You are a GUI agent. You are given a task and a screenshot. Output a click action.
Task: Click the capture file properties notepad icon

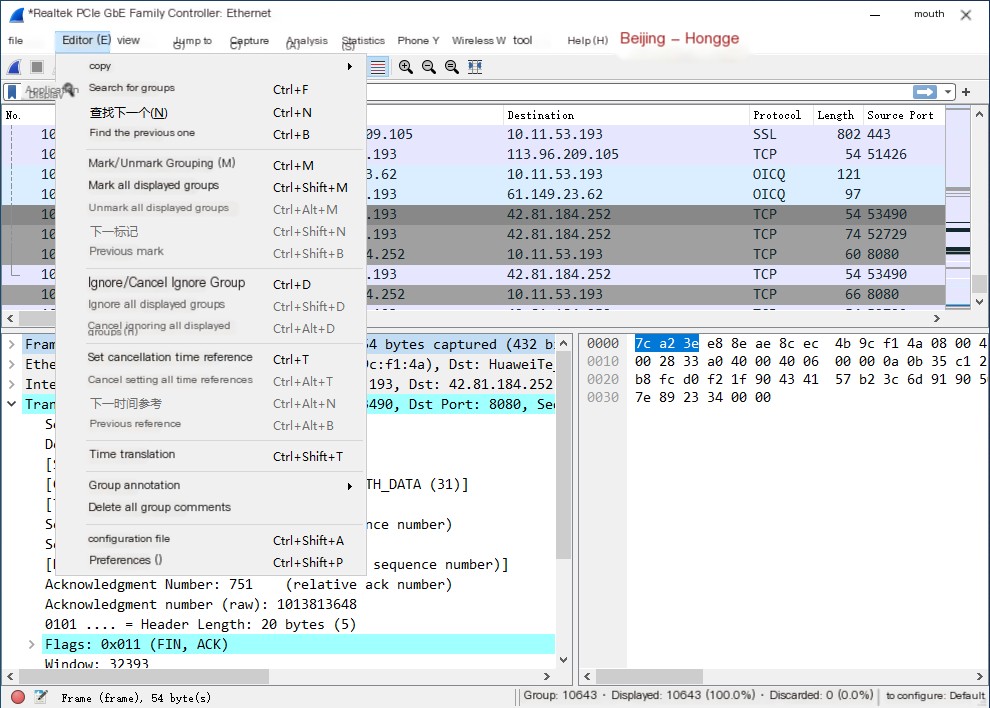click(41, 697)
